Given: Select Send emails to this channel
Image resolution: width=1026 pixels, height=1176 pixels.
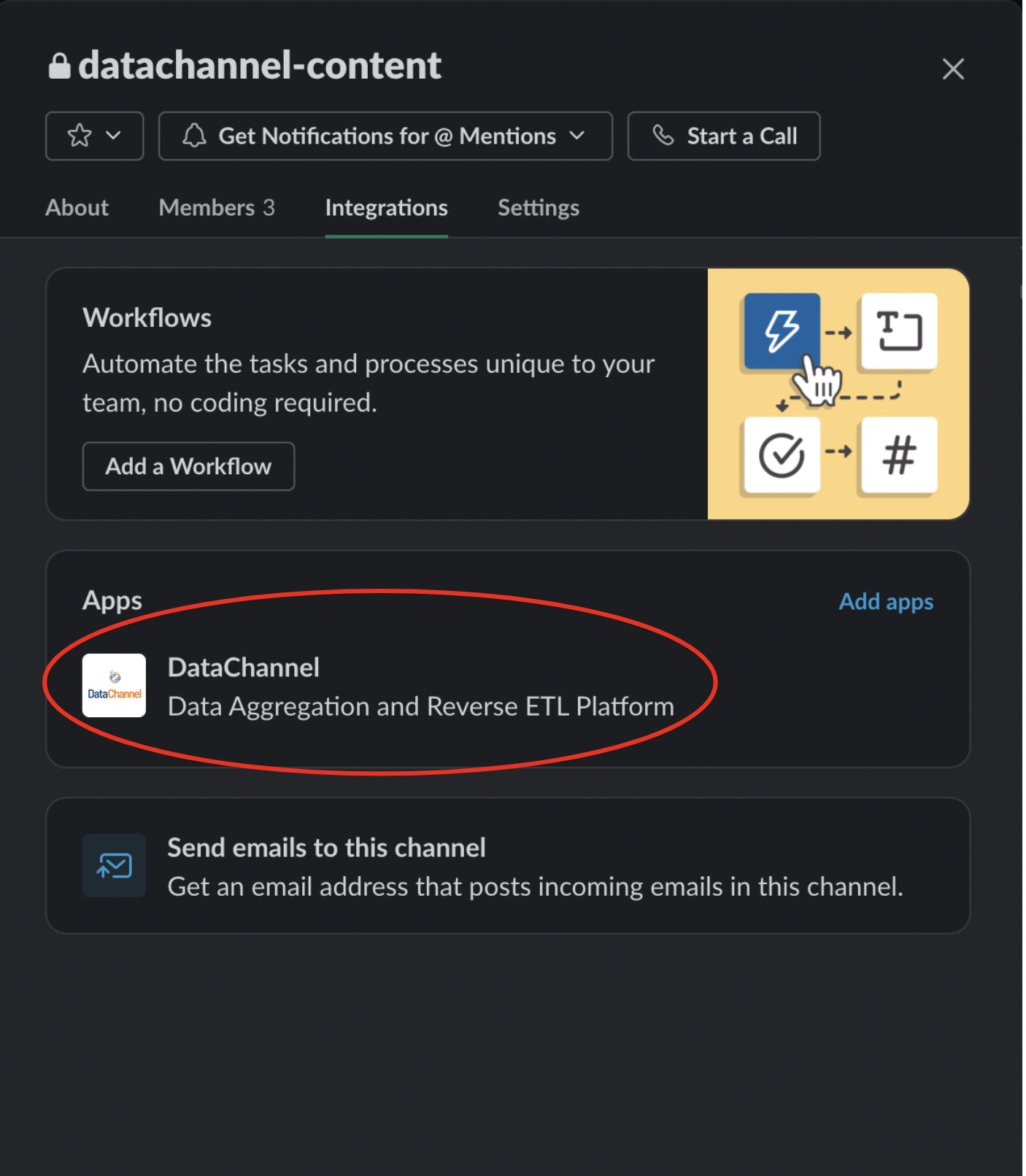Looking at the screenshot, I should pyautogui.click(x=327, y=848).
